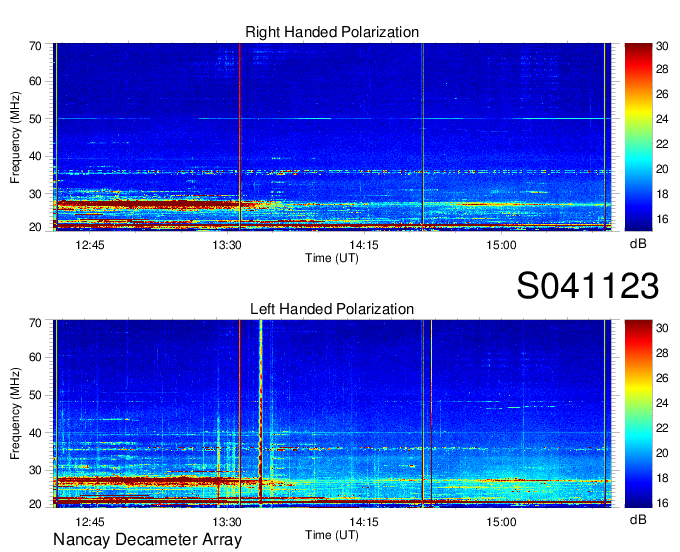Click the 50 MHz horizontal line in Right Handed spectrogram
Viewport: 680px width, 552px height.
(x=333, y=118)
